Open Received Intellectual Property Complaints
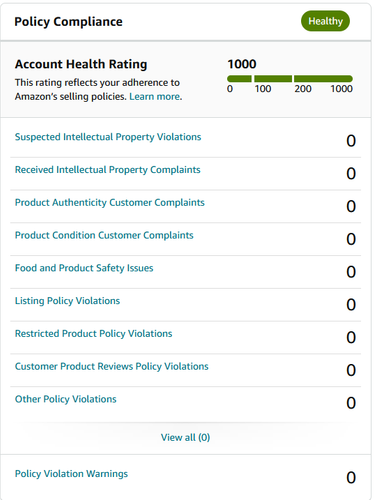This screenshot has width=379, height=500. pyautogui.click(x=108, y=170)
